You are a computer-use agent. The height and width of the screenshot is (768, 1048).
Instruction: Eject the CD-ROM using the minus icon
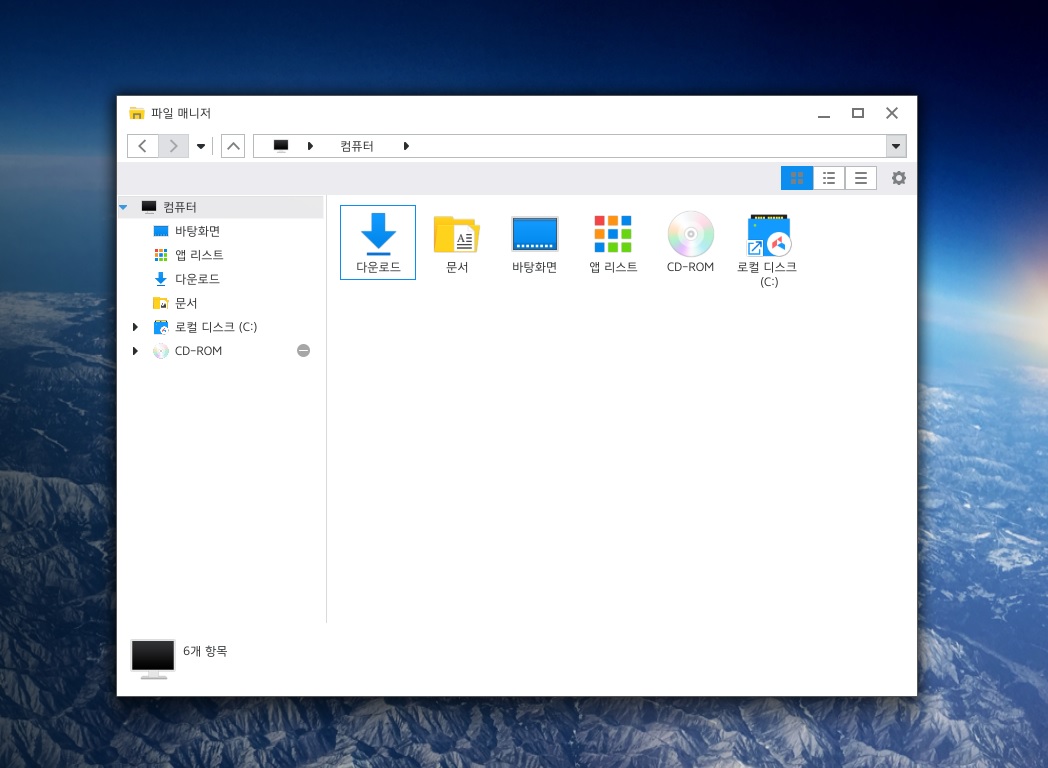coord(303,351)
